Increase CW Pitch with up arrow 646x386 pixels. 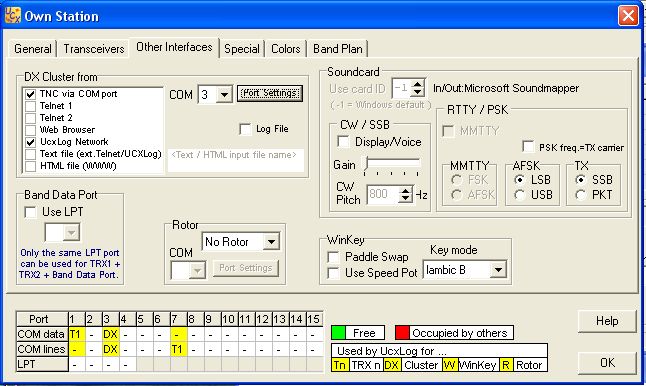click(406, 190)
